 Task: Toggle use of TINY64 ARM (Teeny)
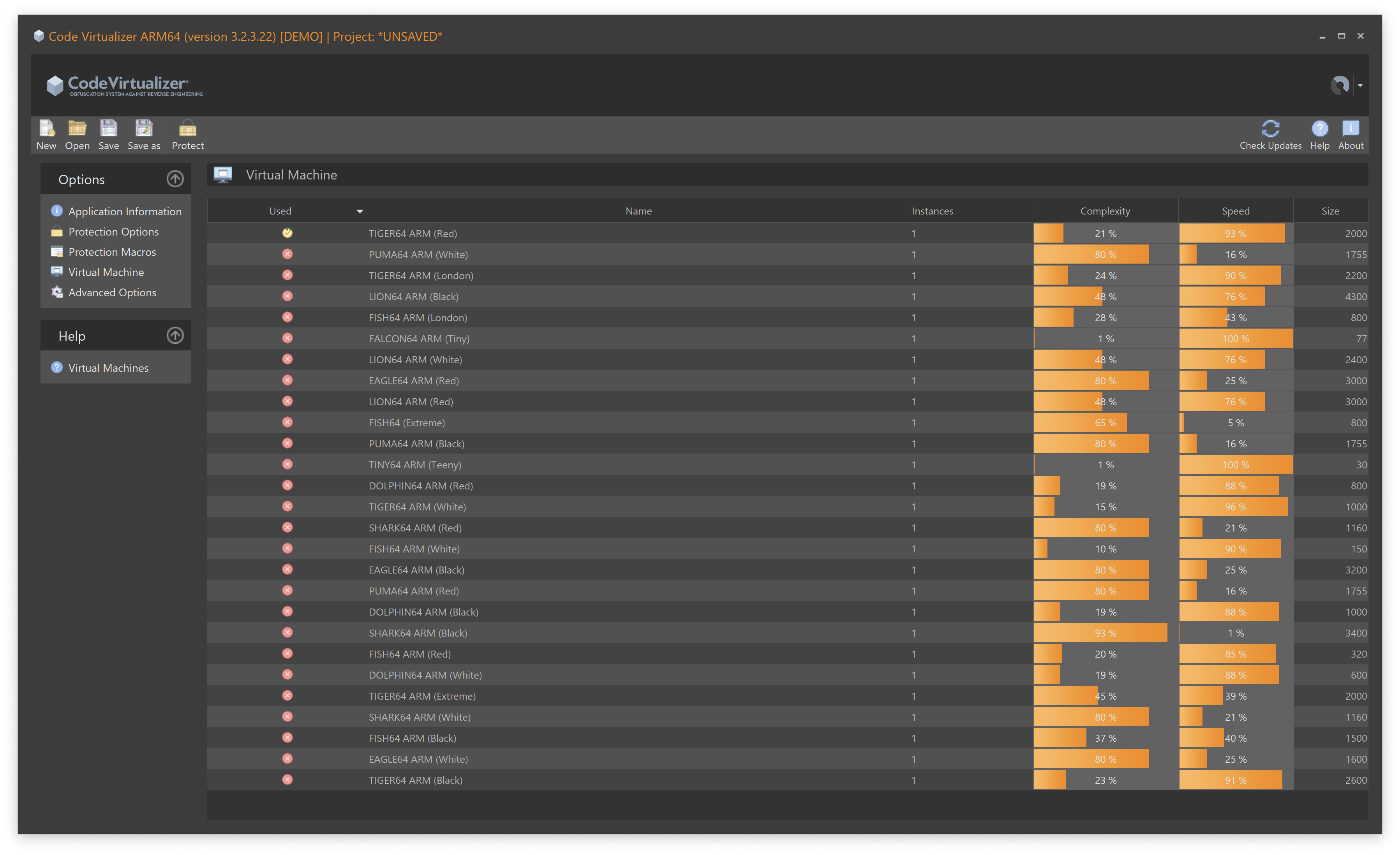[x=287, y=464]
